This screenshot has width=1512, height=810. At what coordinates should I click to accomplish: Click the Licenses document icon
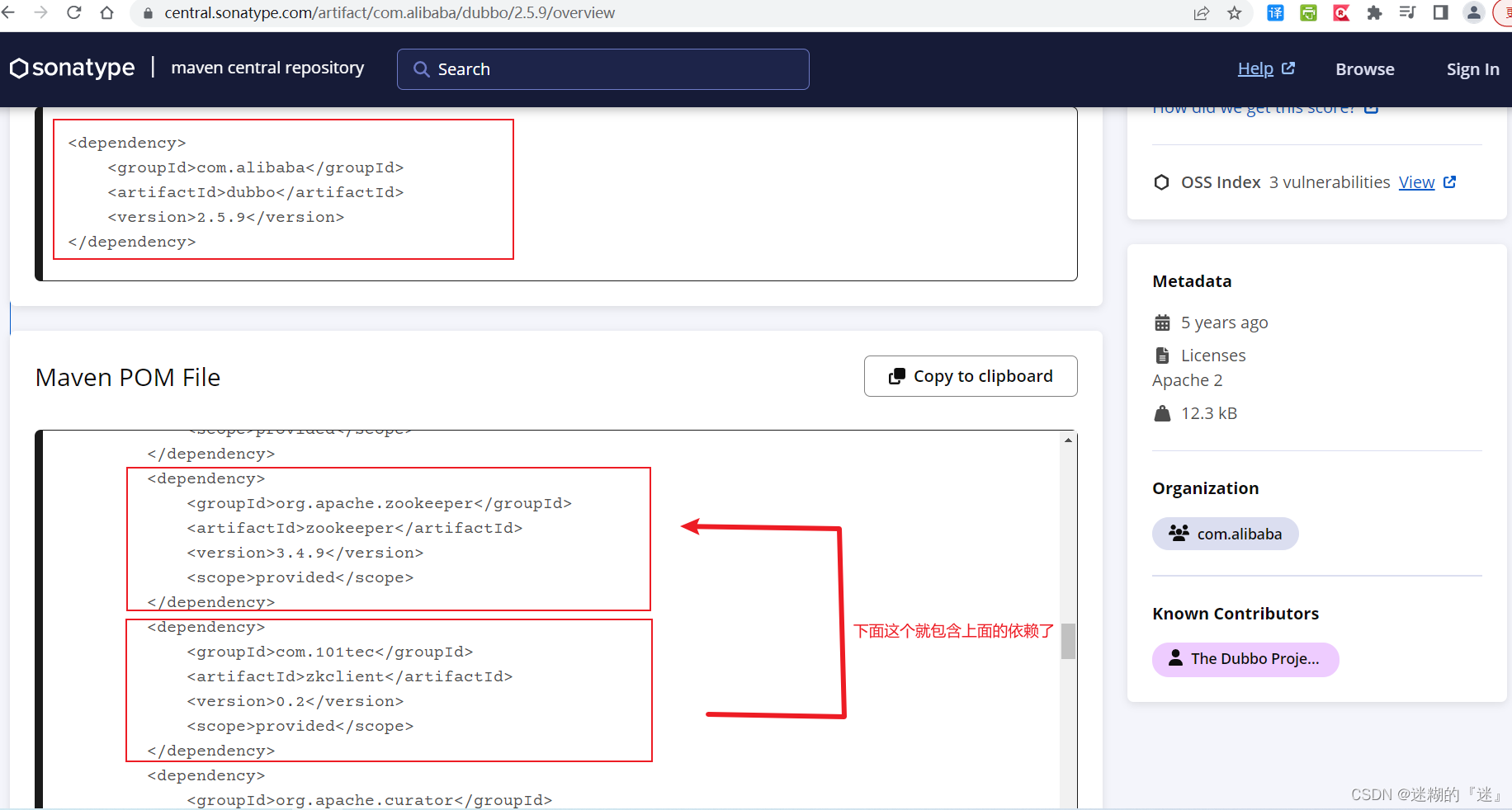click(1162, 356)
